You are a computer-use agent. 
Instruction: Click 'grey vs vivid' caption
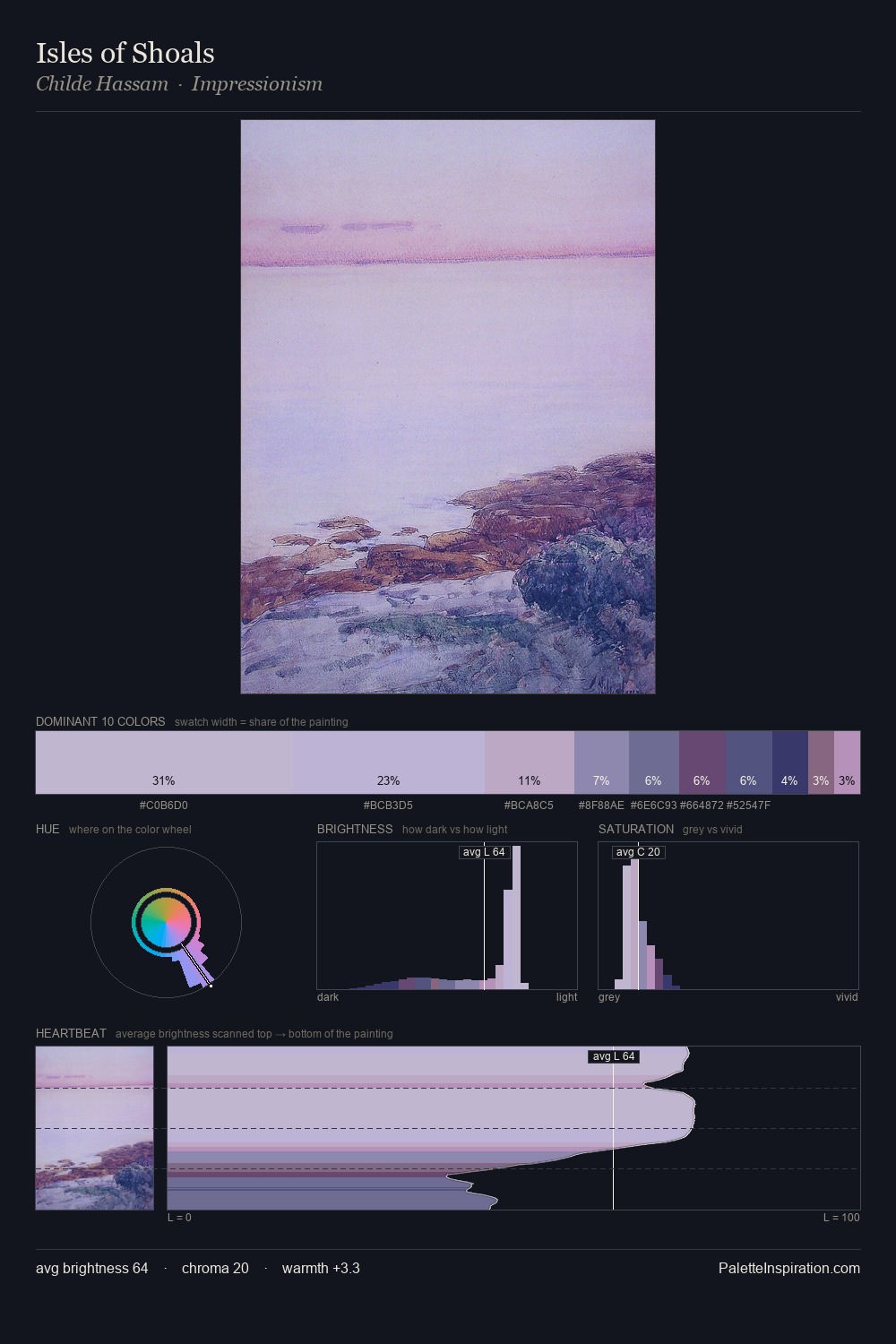pos(712,830)
